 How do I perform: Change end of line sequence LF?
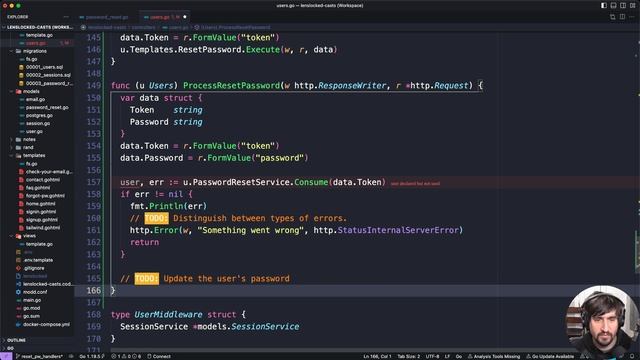(447, 356)
